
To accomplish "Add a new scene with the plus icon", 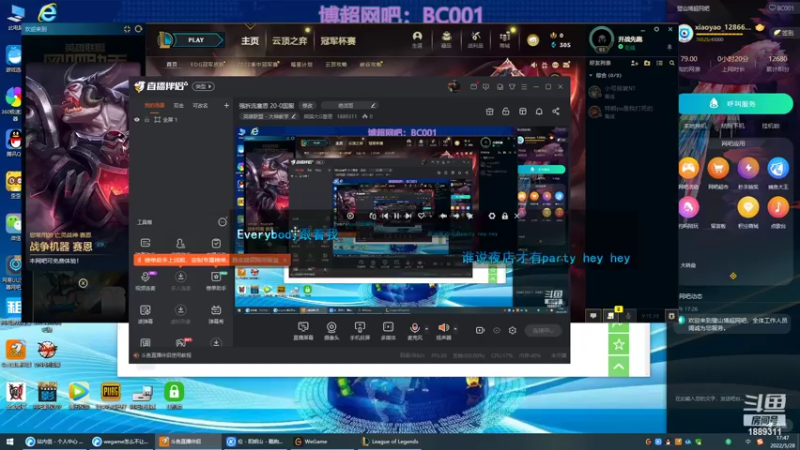I will (226, 106).
